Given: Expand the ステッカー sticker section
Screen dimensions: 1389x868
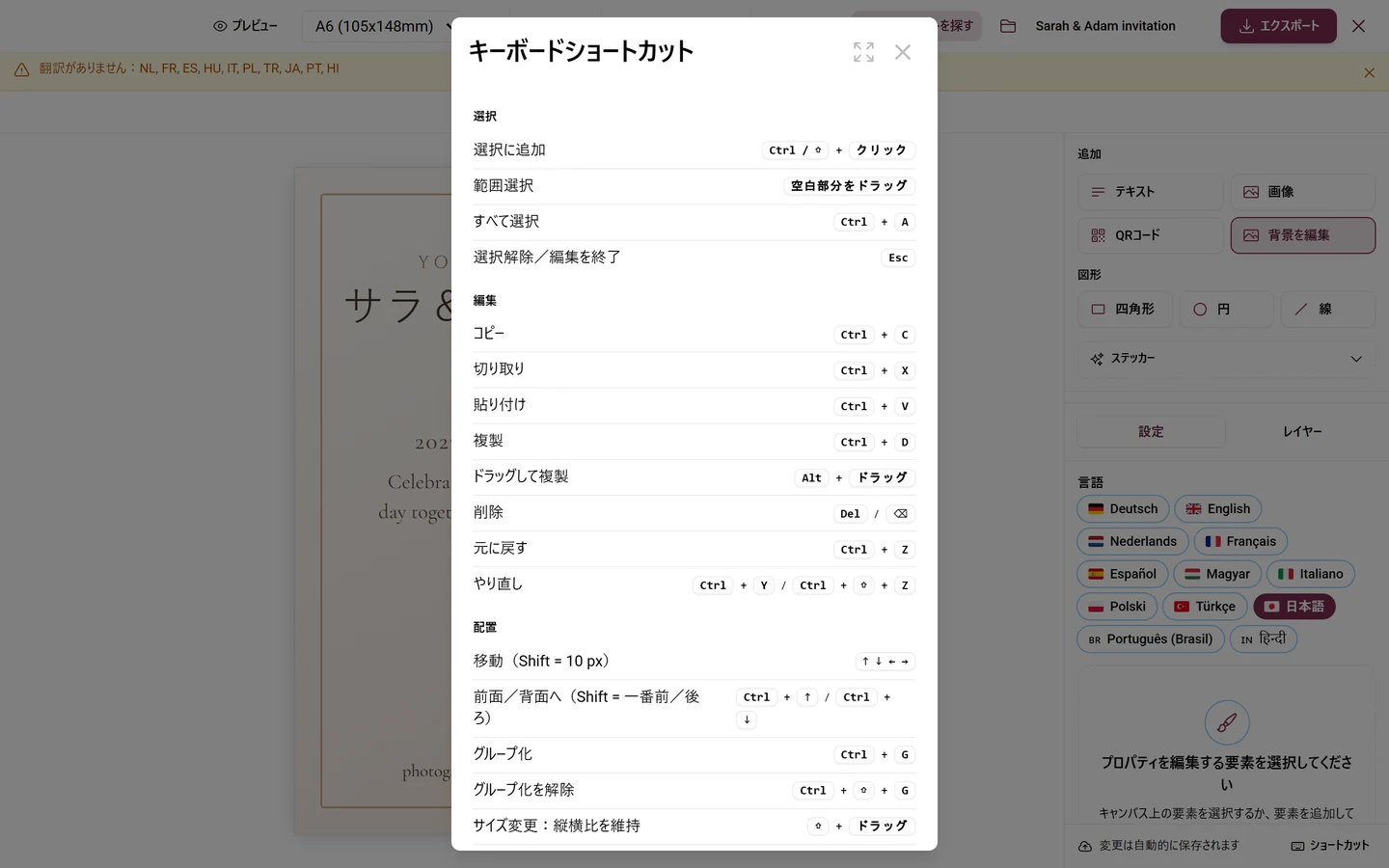Looking at the screenshot, I should (x=1226, y=359).
